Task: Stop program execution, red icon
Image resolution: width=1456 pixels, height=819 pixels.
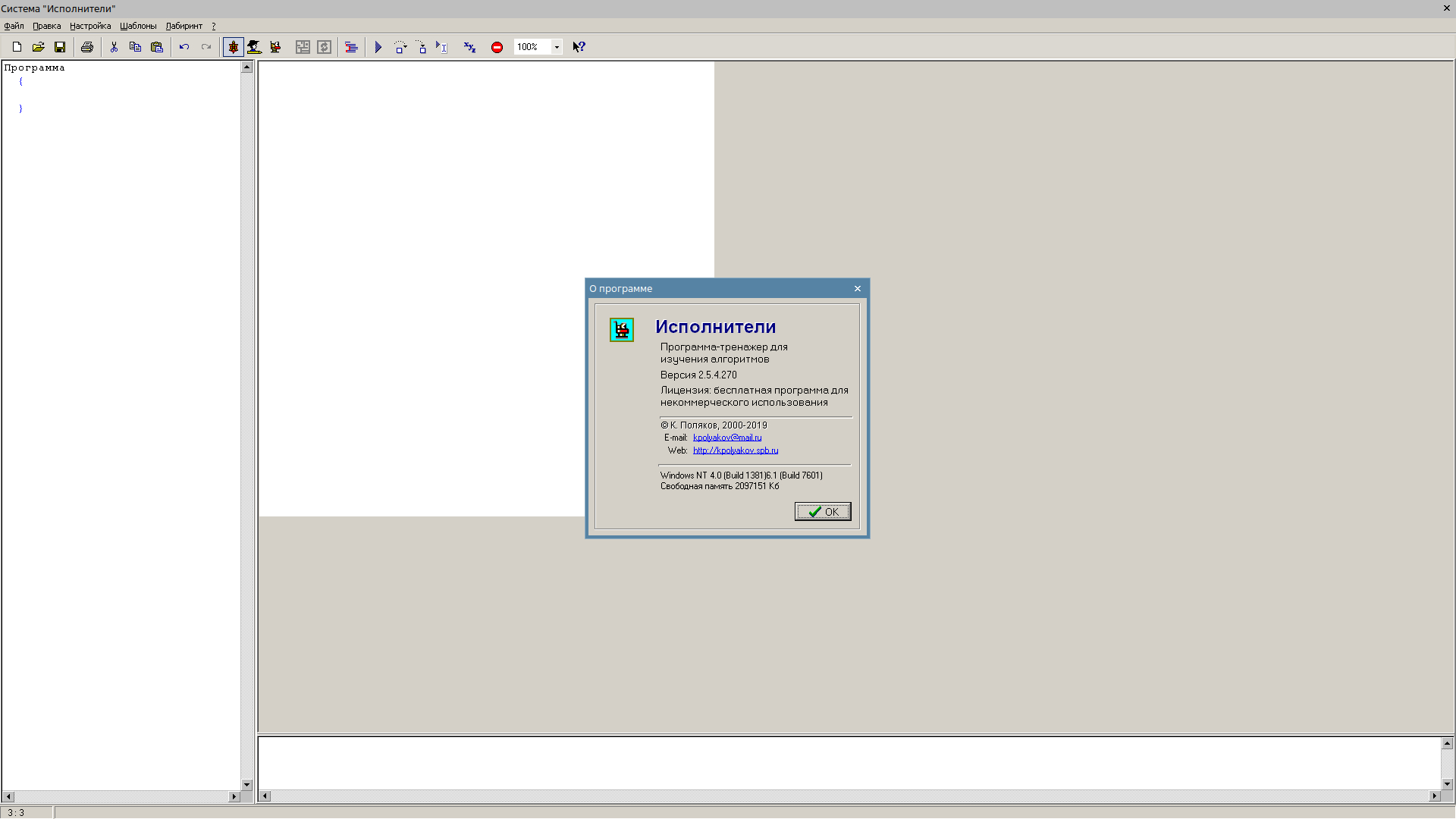Action: [497, 47]
